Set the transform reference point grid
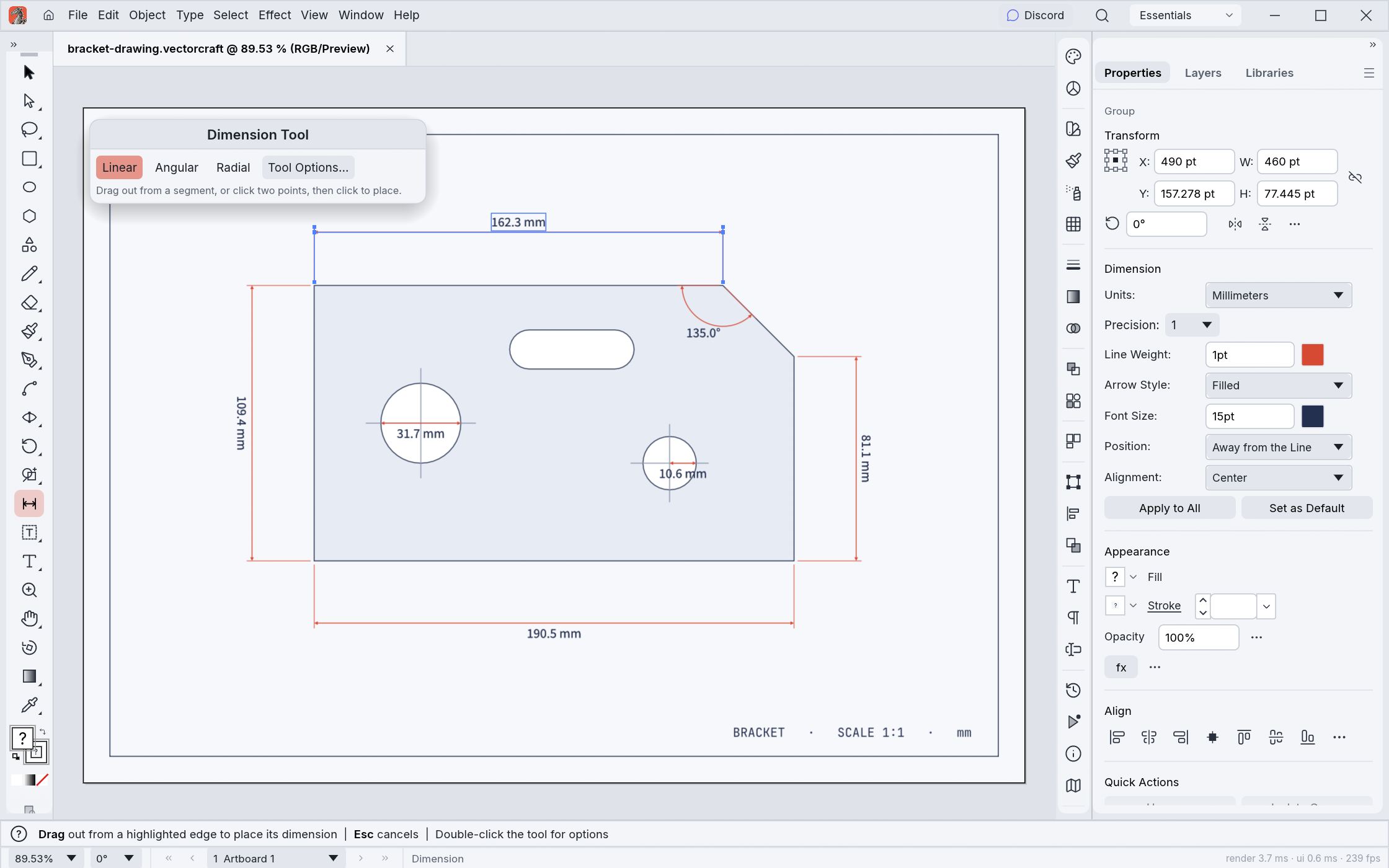The height and width of the screenshot is (868, 1389). coord(1116,161)
